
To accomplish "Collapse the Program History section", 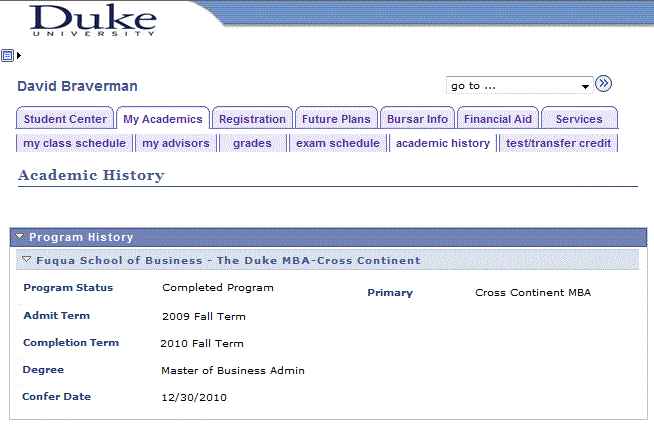I will 19,236.
